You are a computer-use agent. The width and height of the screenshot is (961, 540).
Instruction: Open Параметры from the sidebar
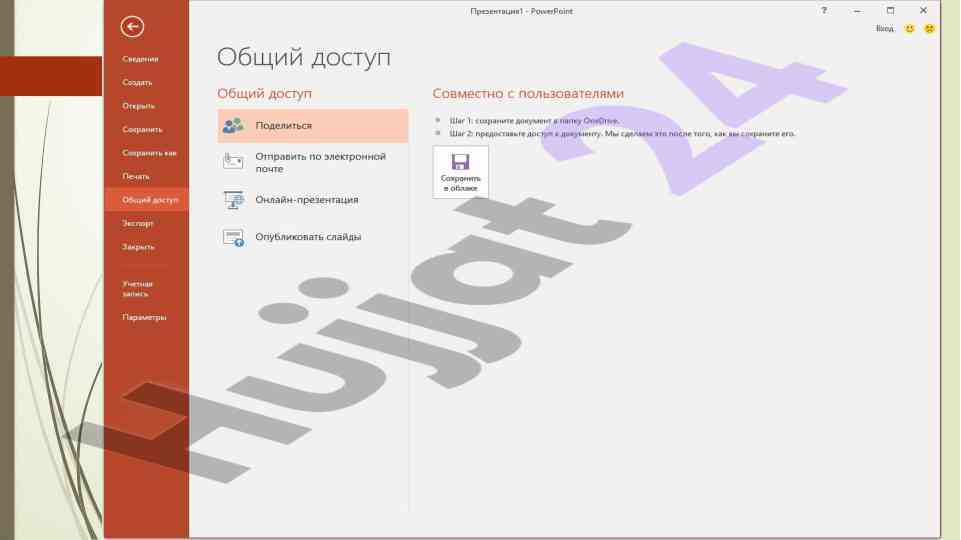pos(144,317)
